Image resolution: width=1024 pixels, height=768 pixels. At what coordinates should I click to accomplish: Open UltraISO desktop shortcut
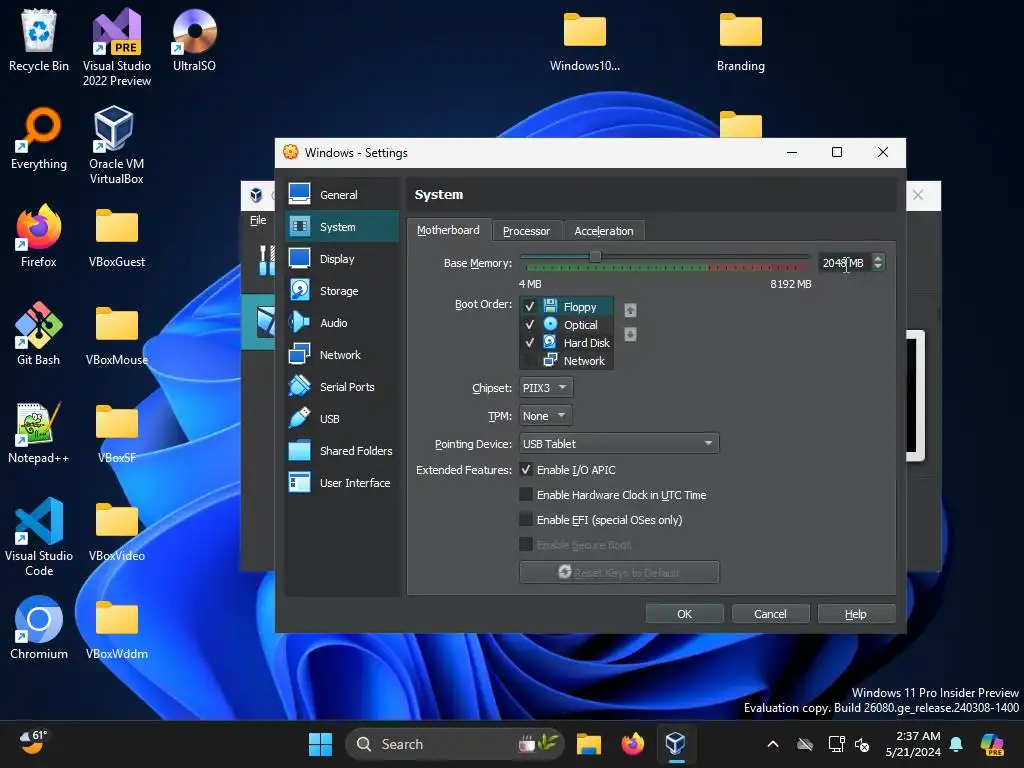195,40
